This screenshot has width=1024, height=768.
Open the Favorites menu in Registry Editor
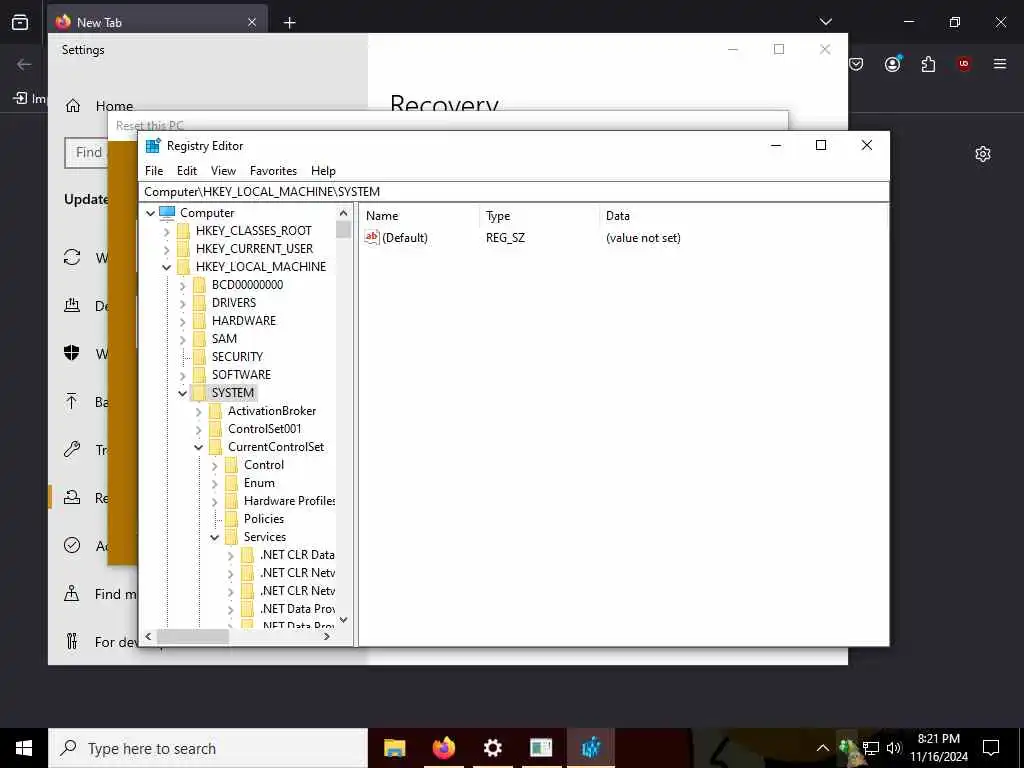click(273, 170)
